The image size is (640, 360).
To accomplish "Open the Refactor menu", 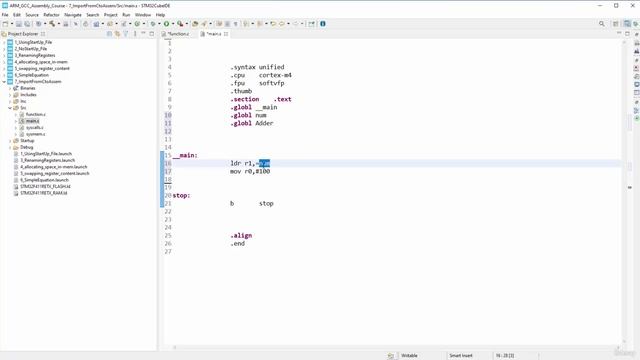I will tap(51, 15).
